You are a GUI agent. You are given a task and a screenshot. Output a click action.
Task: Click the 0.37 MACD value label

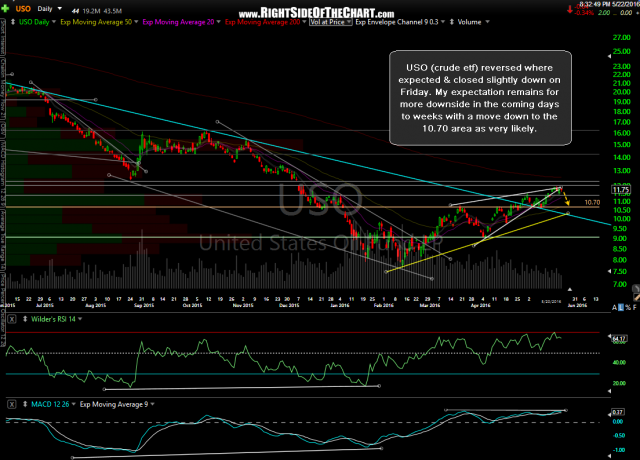[618, 412]
